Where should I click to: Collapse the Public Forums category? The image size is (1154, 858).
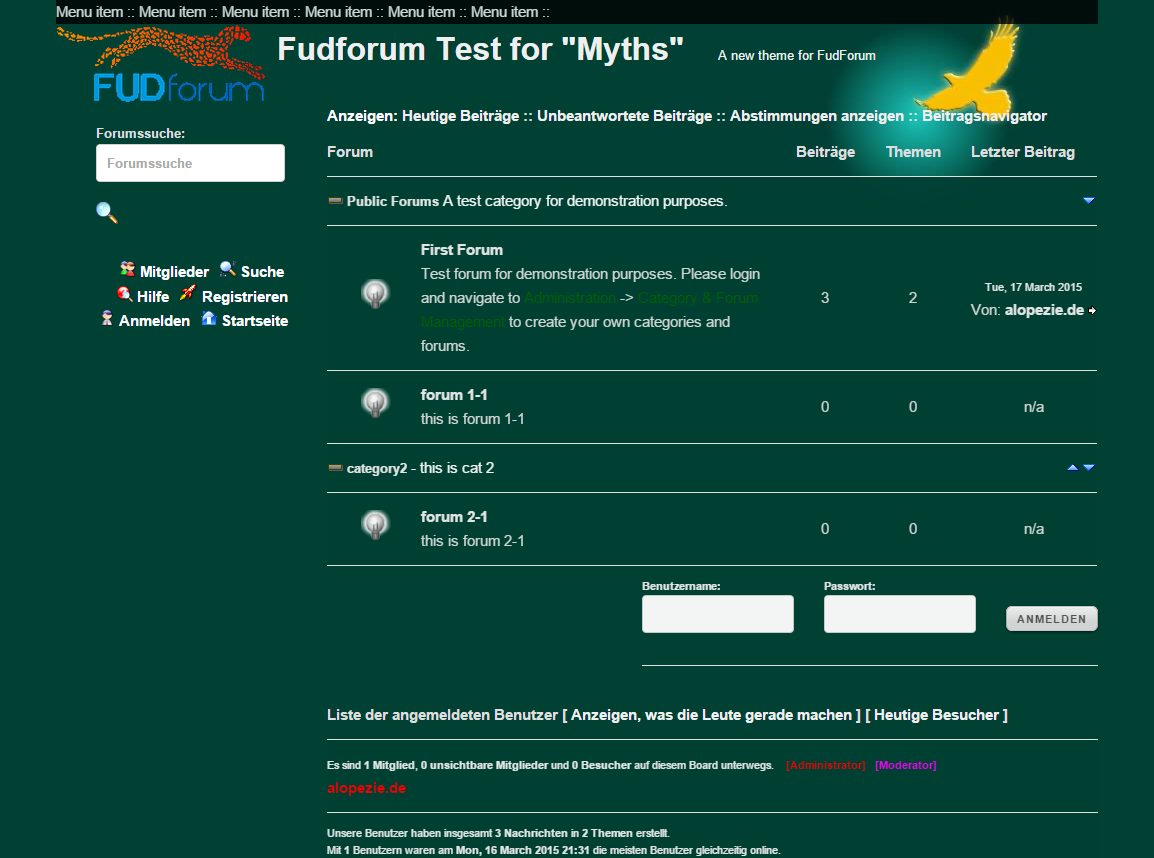(x=336, y=200)
